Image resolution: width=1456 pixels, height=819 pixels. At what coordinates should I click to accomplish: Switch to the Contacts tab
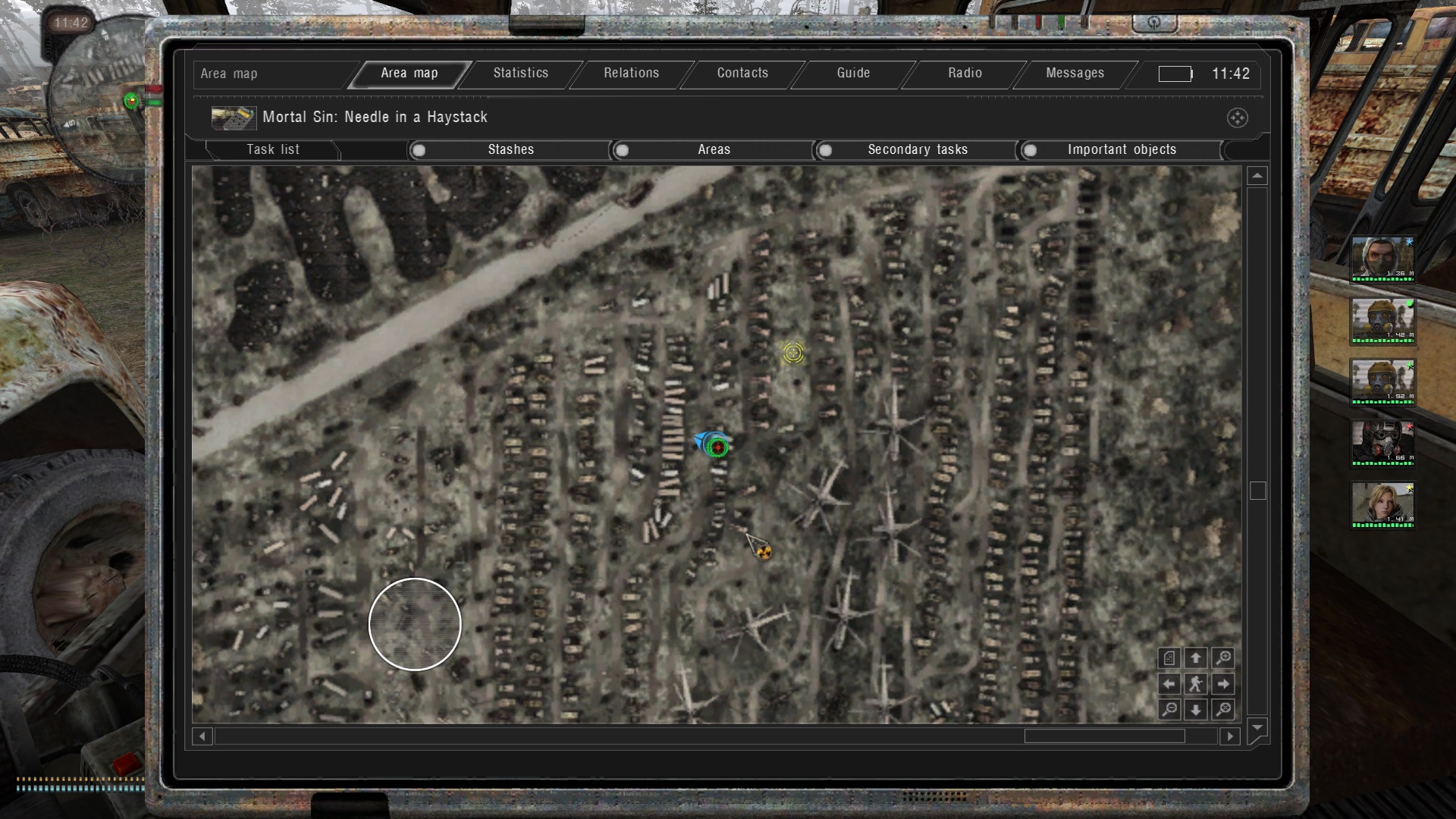coord(742,74)
